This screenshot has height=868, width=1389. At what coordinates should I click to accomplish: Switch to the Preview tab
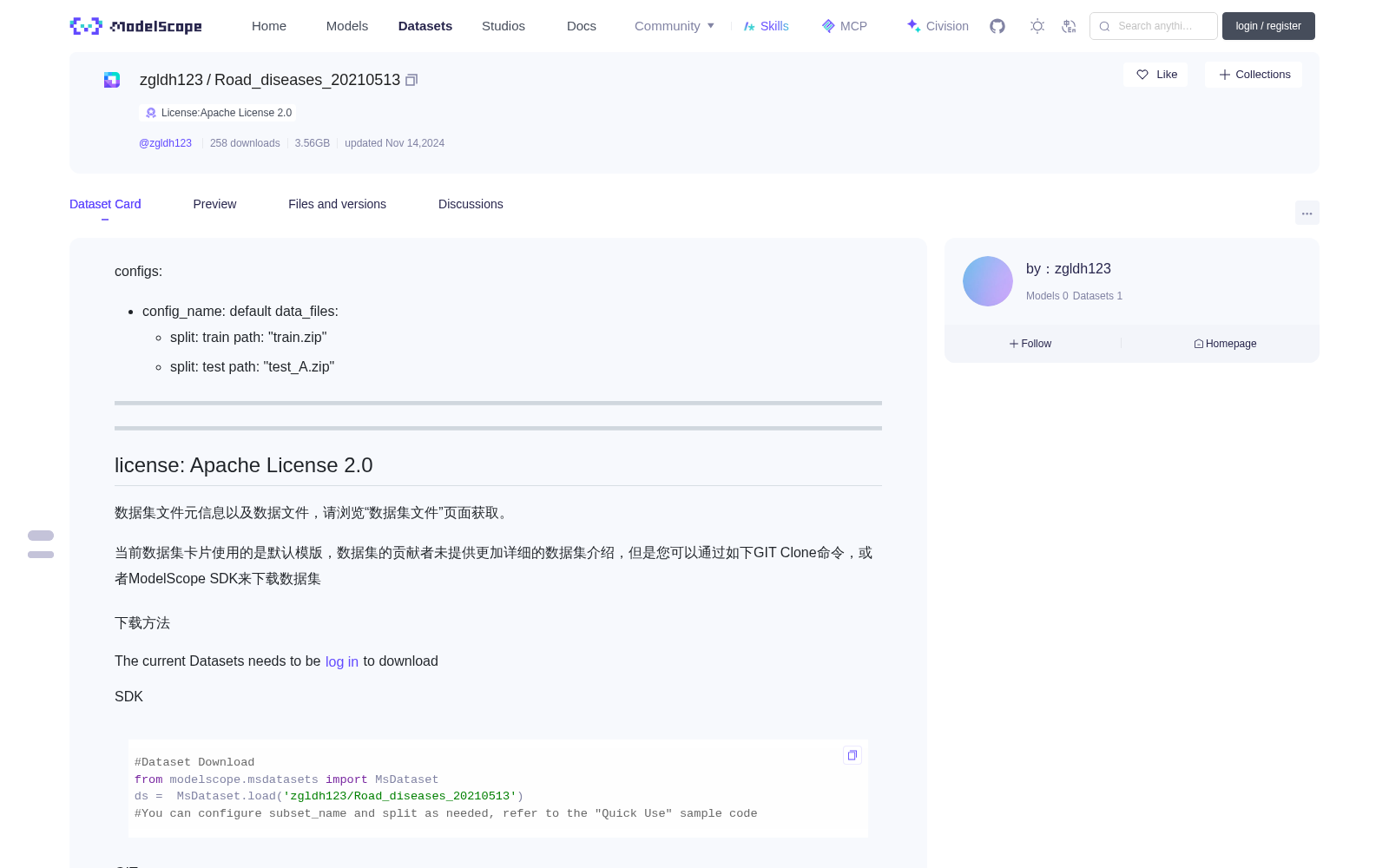point(214,204)
